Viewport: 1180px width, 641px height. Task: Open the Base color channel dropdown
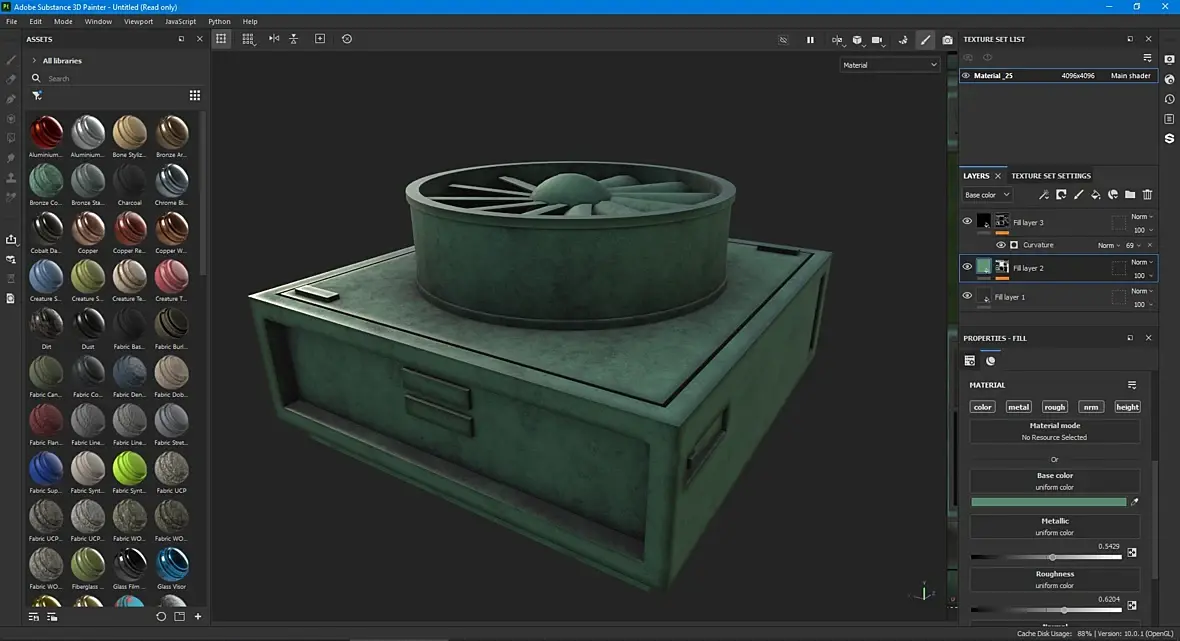(986, 195)
